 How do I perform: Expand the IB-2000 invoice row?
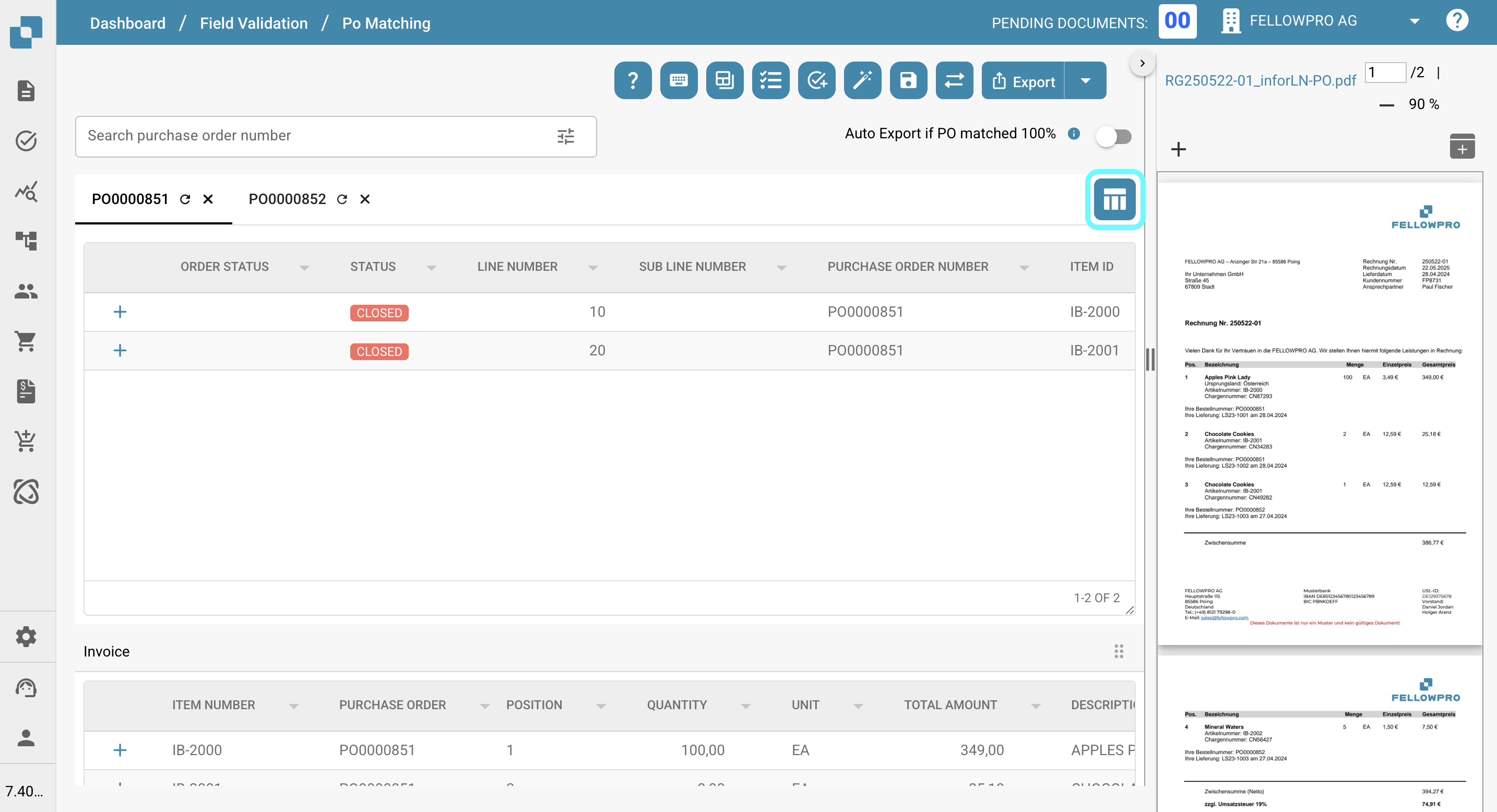point(120,750)
